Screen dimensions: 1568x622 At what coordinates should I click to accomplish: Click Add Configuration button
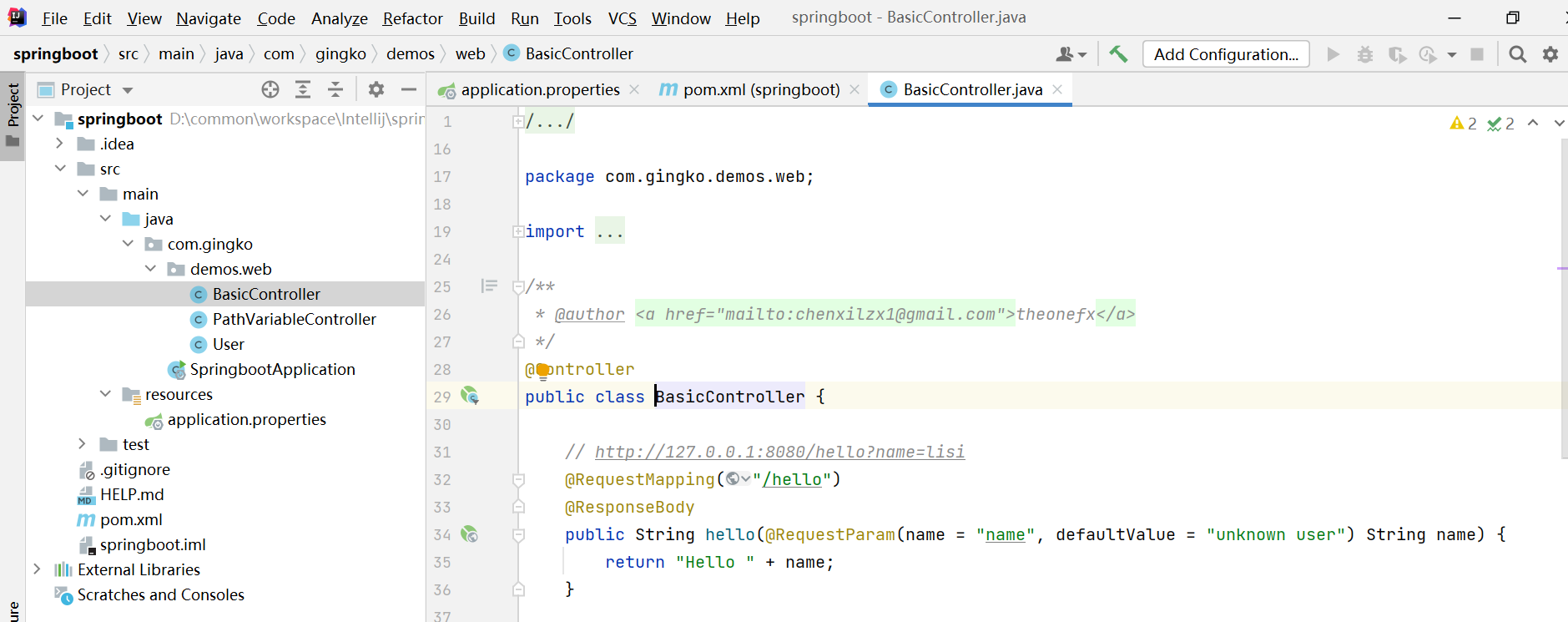point(1226,54)
